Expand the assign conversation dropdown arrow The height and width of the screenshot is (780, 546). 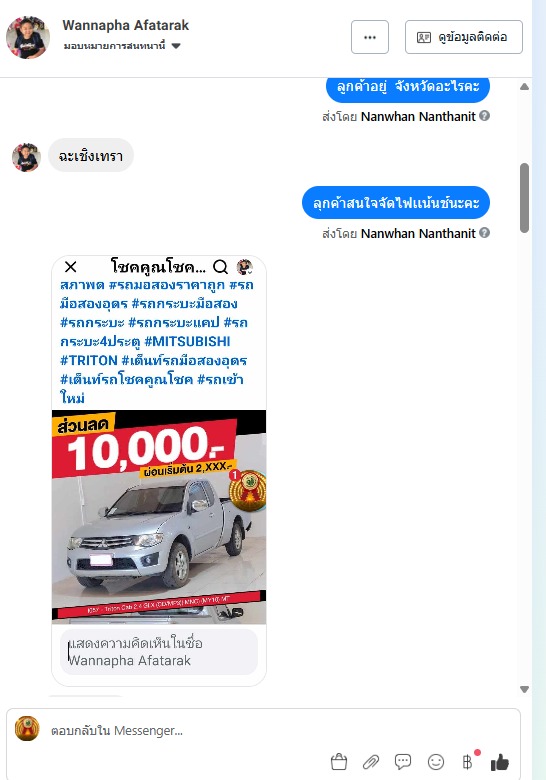(x=176, y=46)
